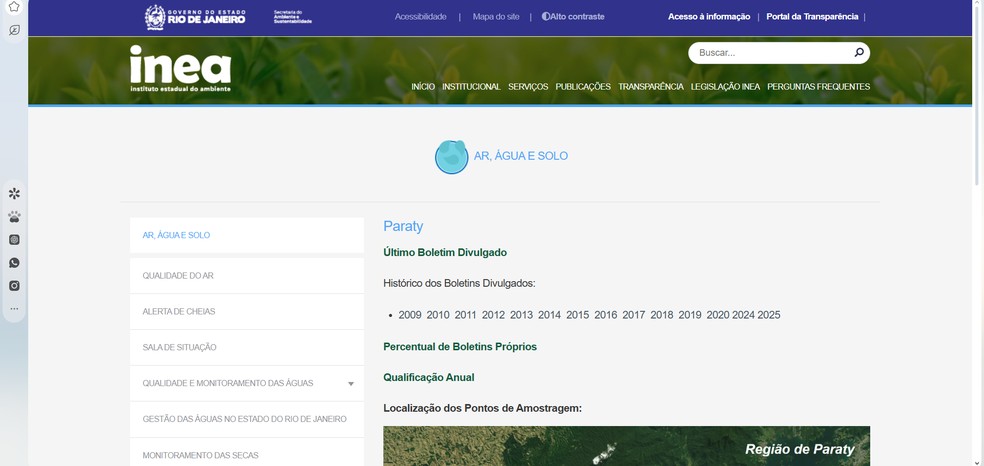
Task: Open the 2012 bulletin history link
Action: coord(493,315)
